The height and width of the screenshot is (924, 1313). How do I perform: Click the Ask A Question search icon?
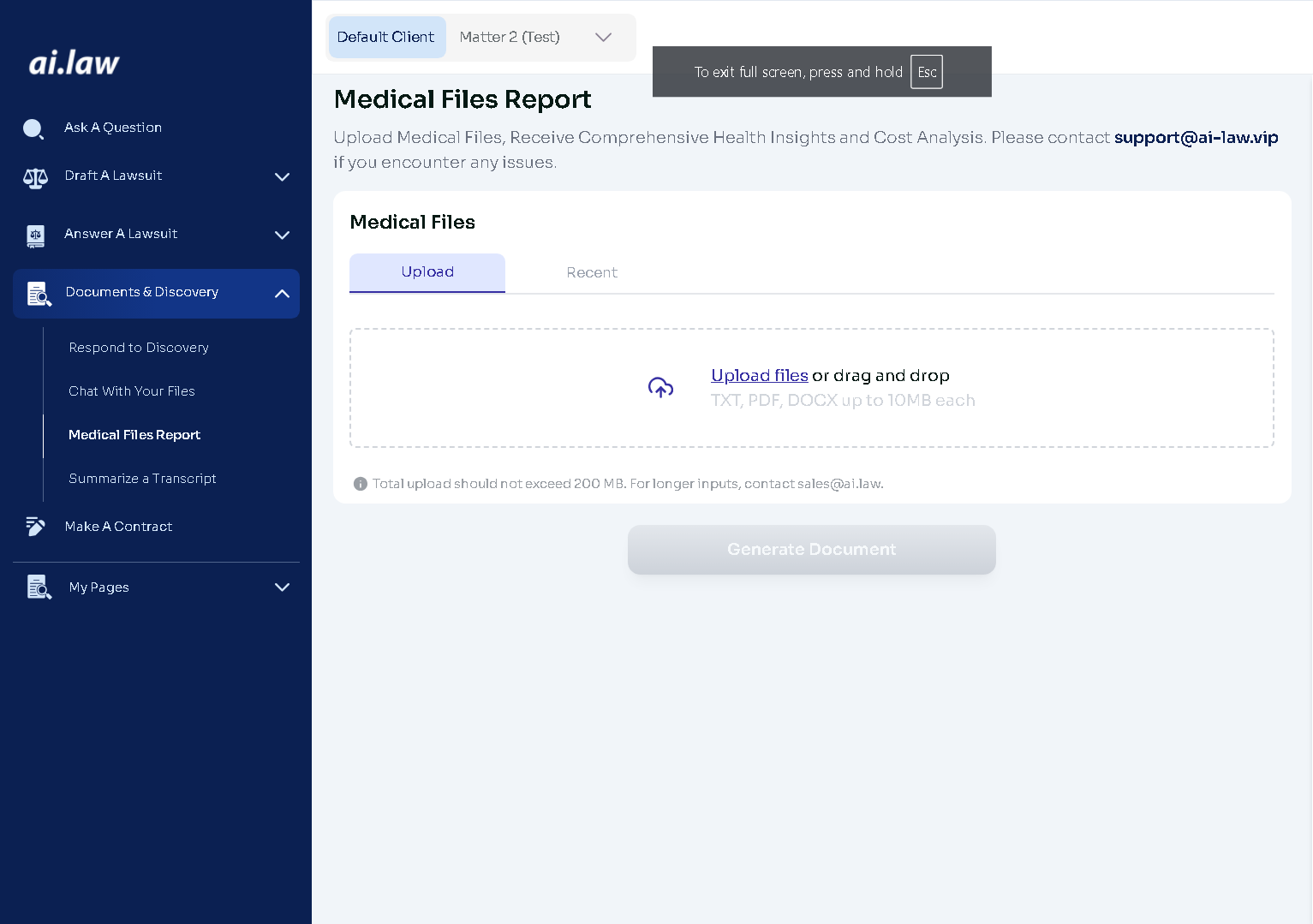[33, 128]
